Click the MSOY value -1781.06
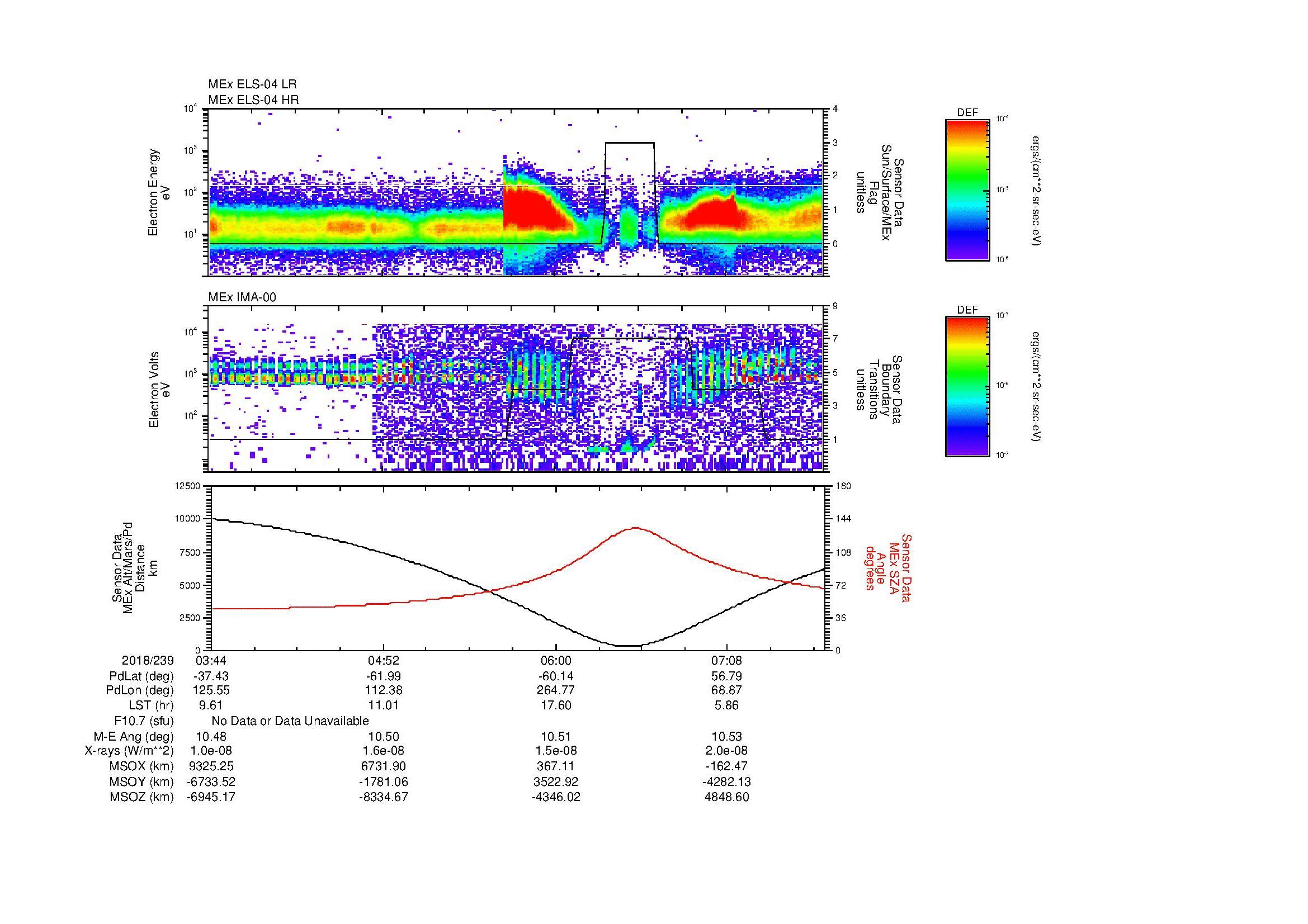This screenshot has width=1308, height=924. click(x=384, y=782)
